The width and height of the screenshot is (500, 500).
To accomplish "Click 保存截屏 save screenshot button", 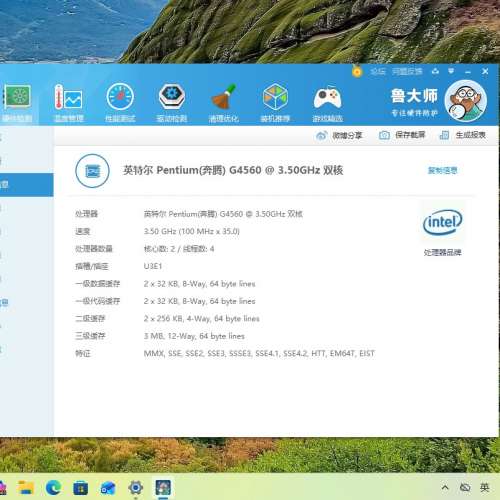I will 402,135.
